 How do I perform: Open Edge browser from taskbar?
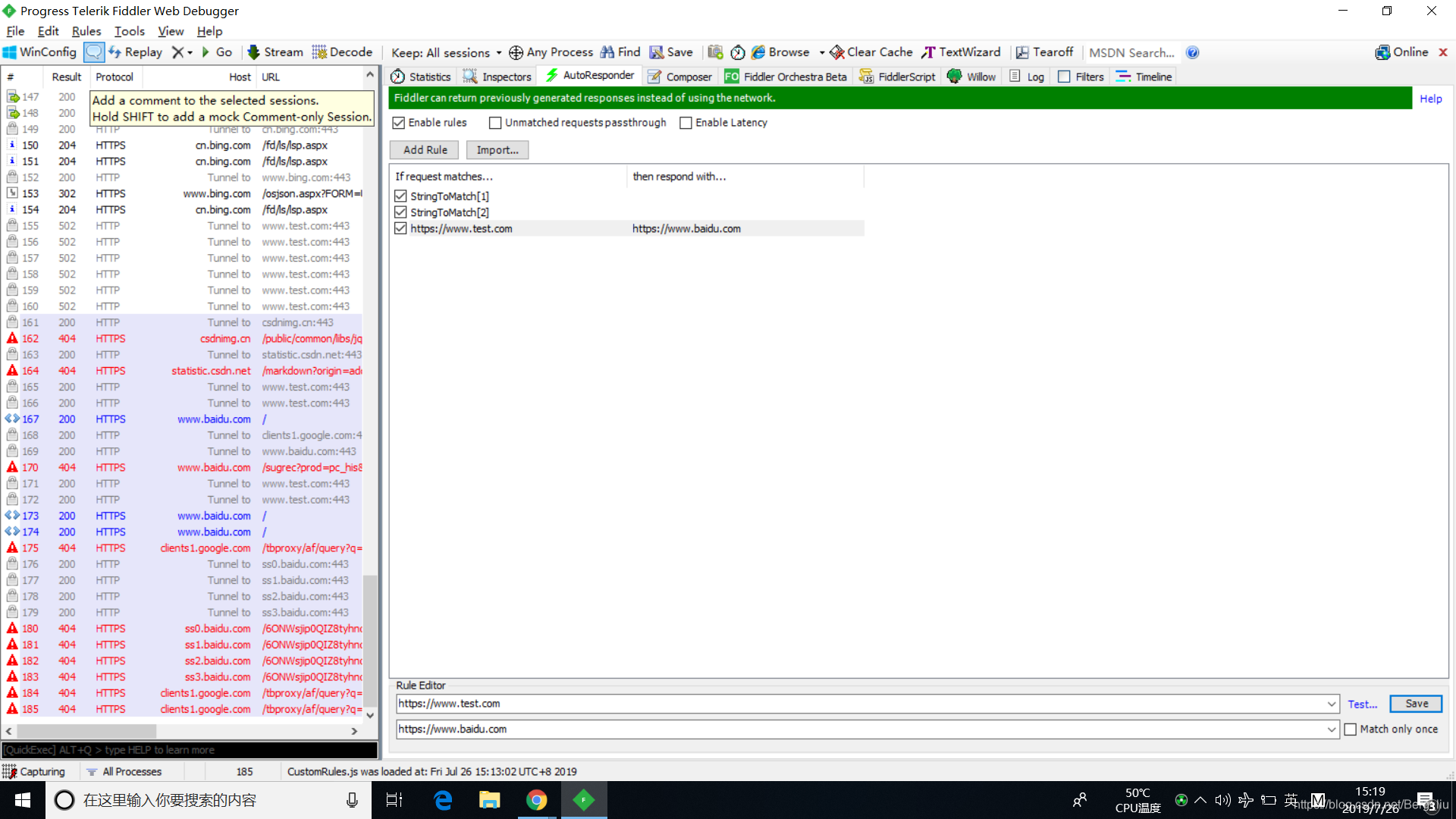pos(443,800)
